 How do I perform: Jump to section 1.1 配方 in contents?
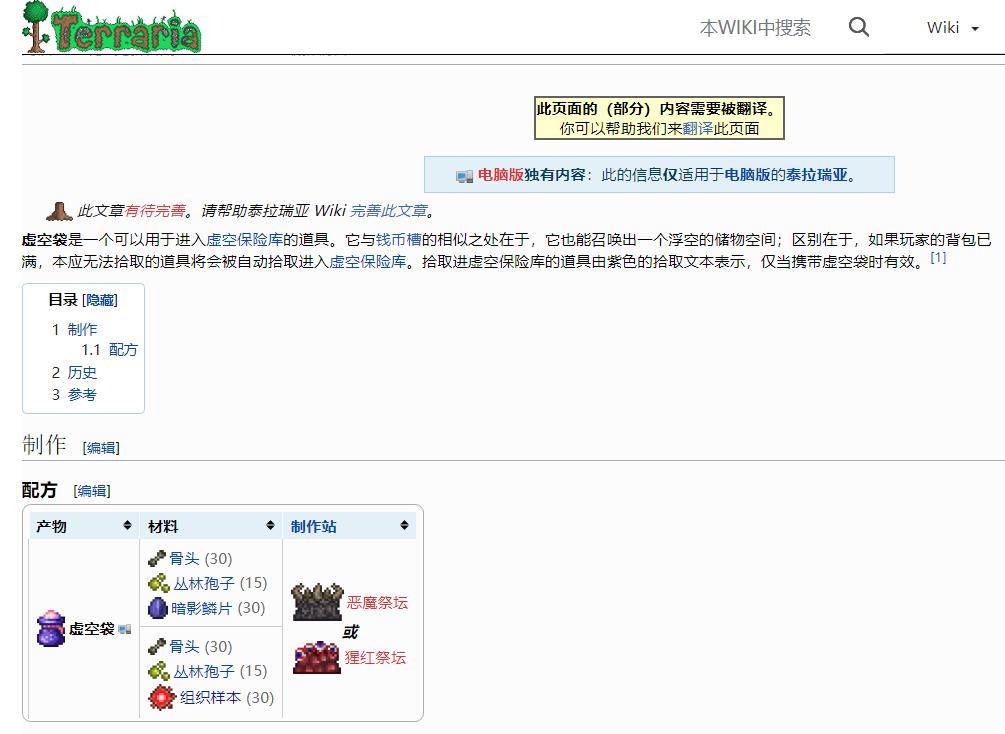pos(123,350)
